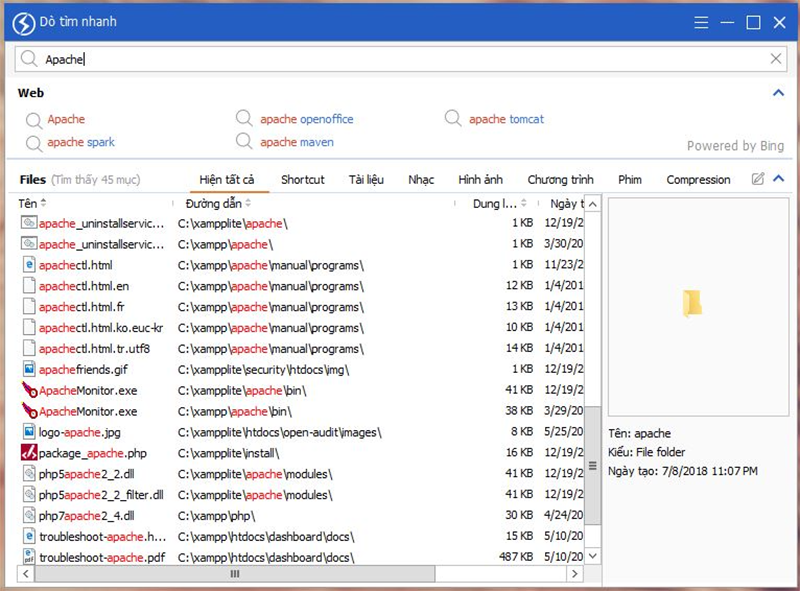Click icon of apache_uninstallservice in xampplite
The height and width of the screenshot is (591, 800).
29,223
